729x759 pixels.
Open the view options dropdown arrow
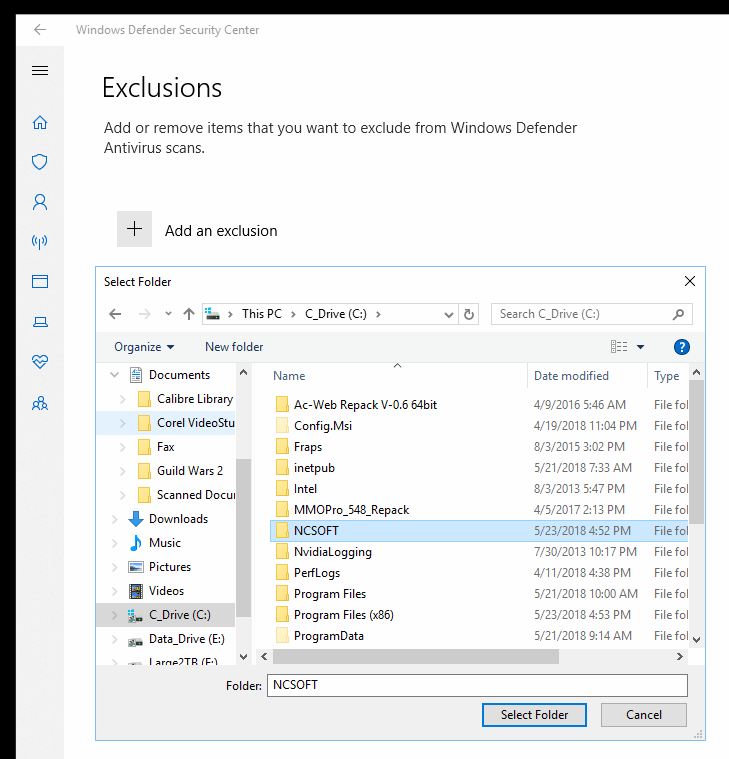[641, 347]
